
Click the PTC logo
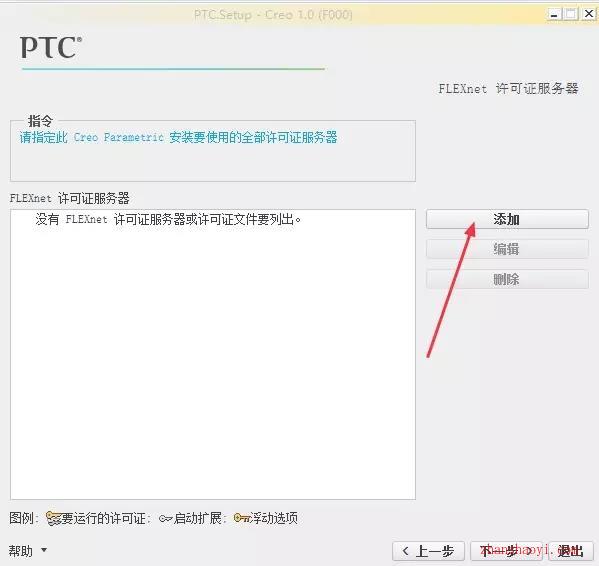click(51, 47)
